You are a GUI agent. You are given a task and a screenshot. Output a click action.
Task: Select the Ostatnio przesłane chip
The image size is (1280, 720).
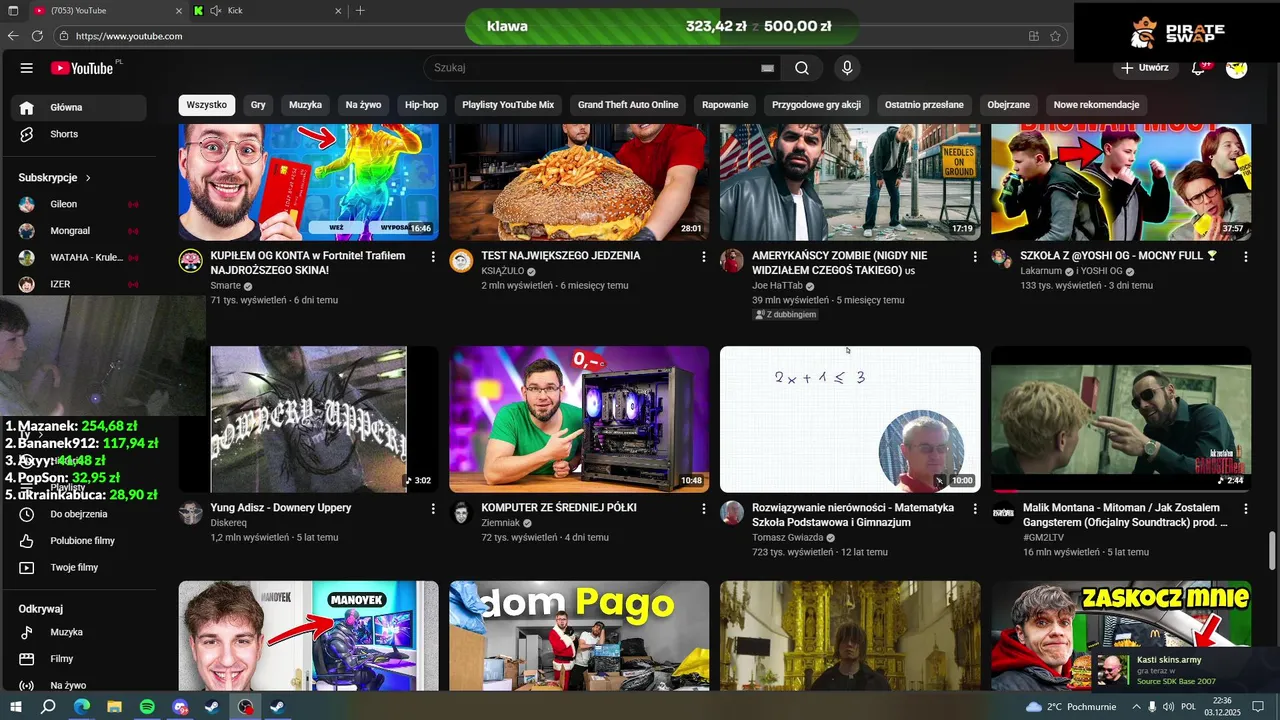click(x=924, y=105)
